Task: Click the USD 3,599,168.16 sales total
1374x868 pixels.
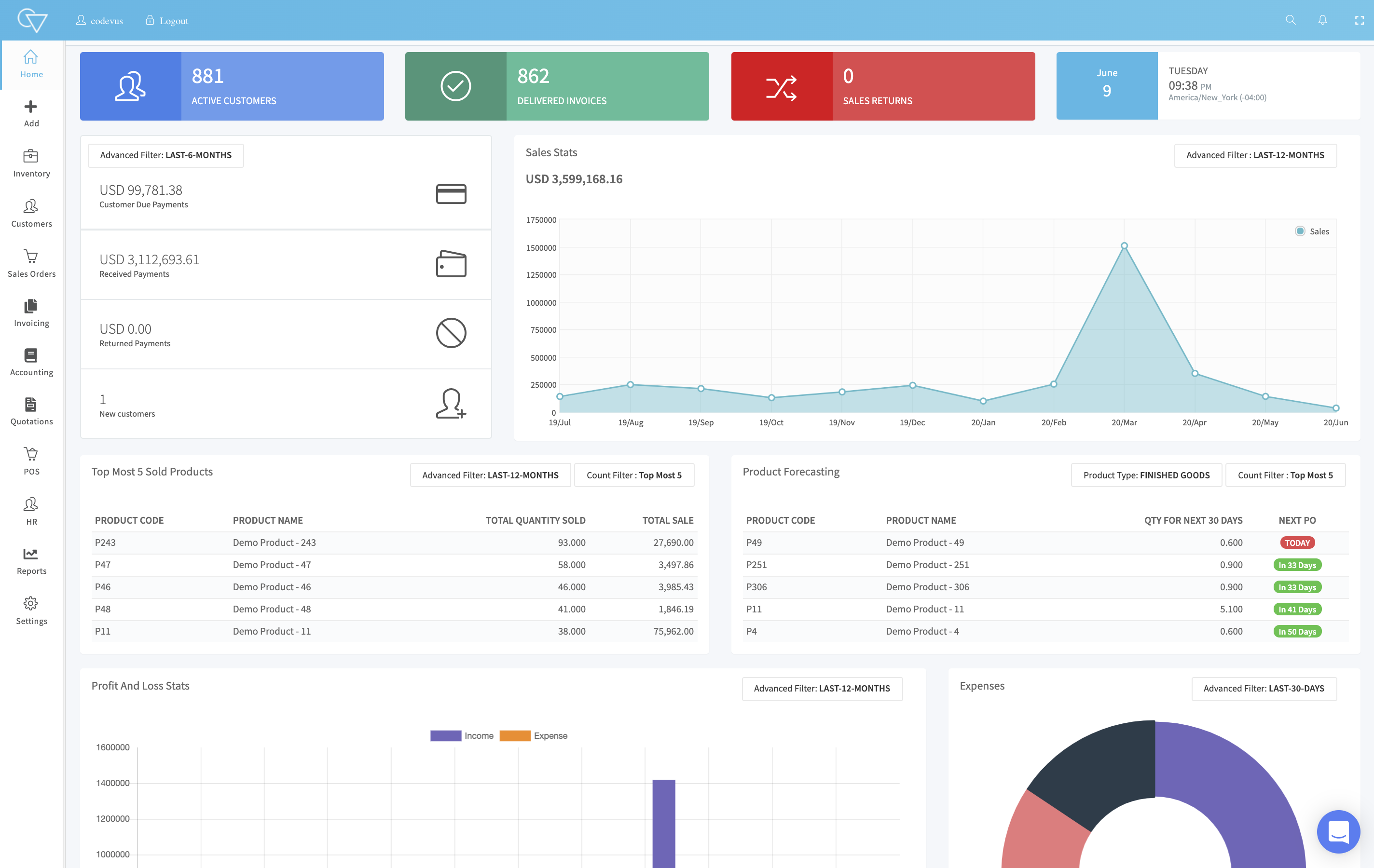Action: pos(574,179)
